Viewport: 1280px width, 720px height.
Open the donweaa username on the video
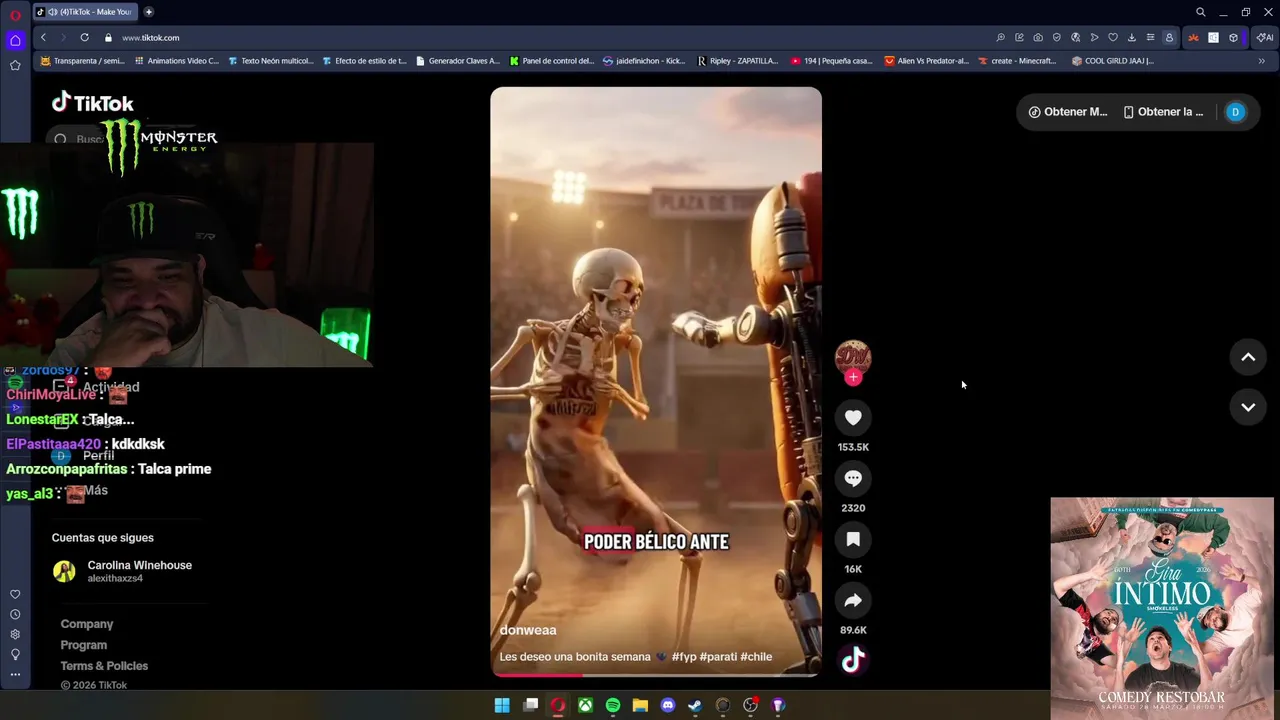click(x=528, y=630)
